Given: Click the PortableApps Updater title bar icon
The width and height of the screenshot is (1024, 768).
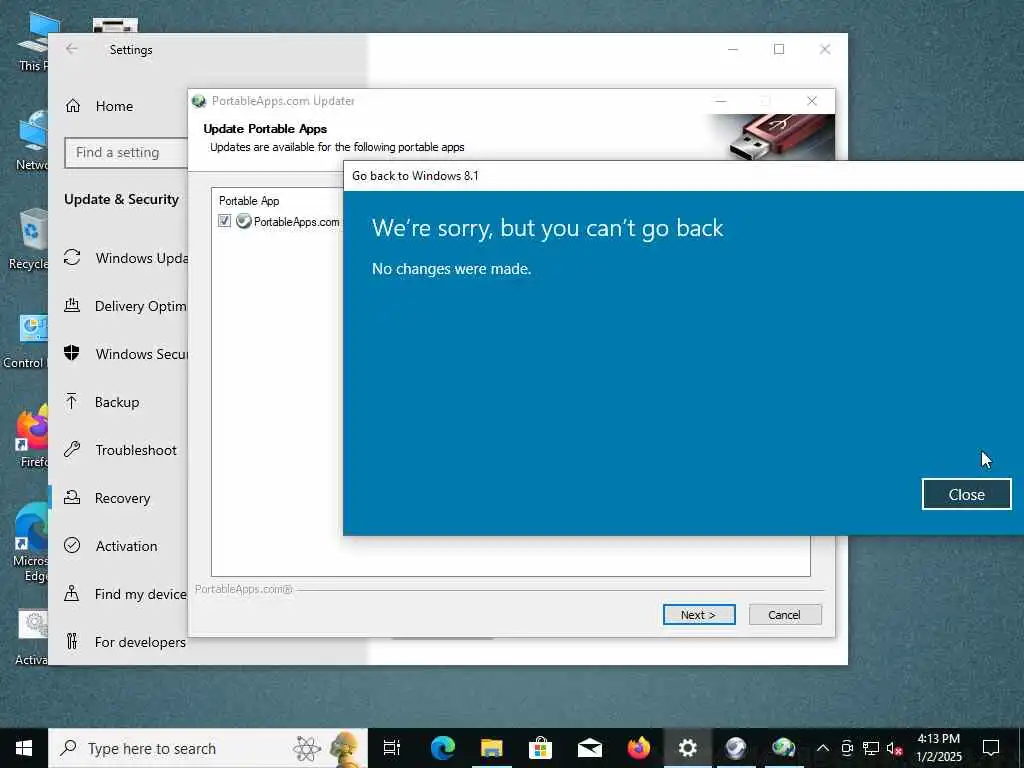Looking at the screenshot, I should (x=199, y=101).
